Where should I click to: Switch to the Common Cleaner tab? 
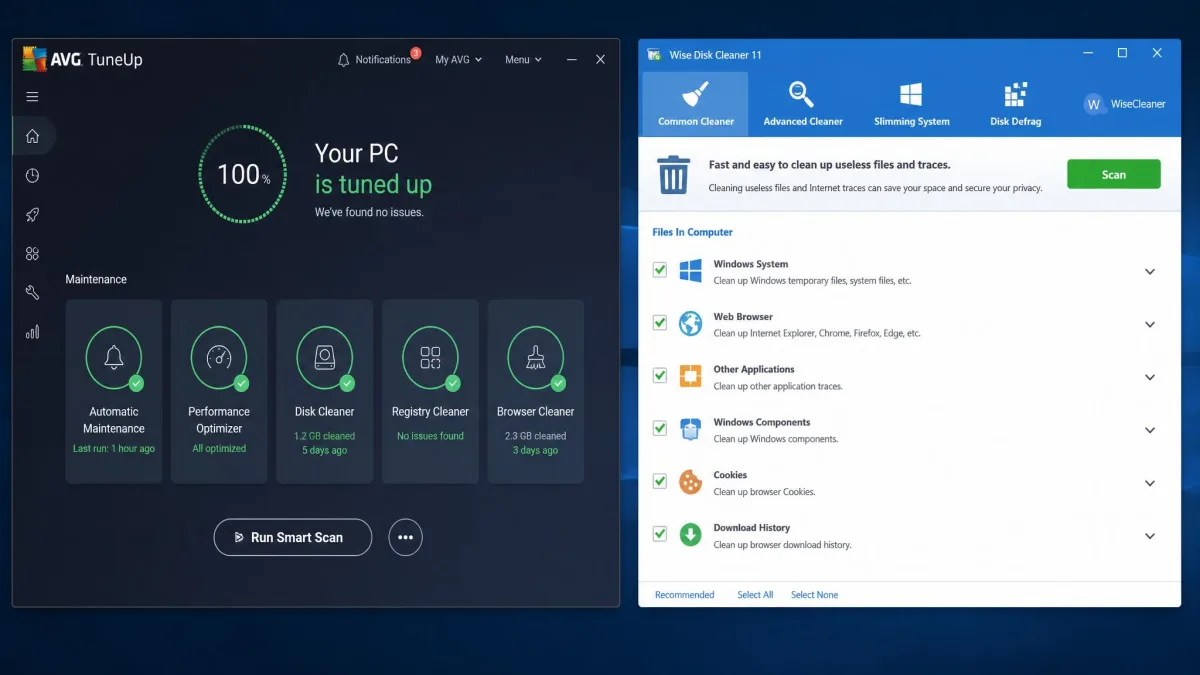pyautogui.click(x=695, y=104)
